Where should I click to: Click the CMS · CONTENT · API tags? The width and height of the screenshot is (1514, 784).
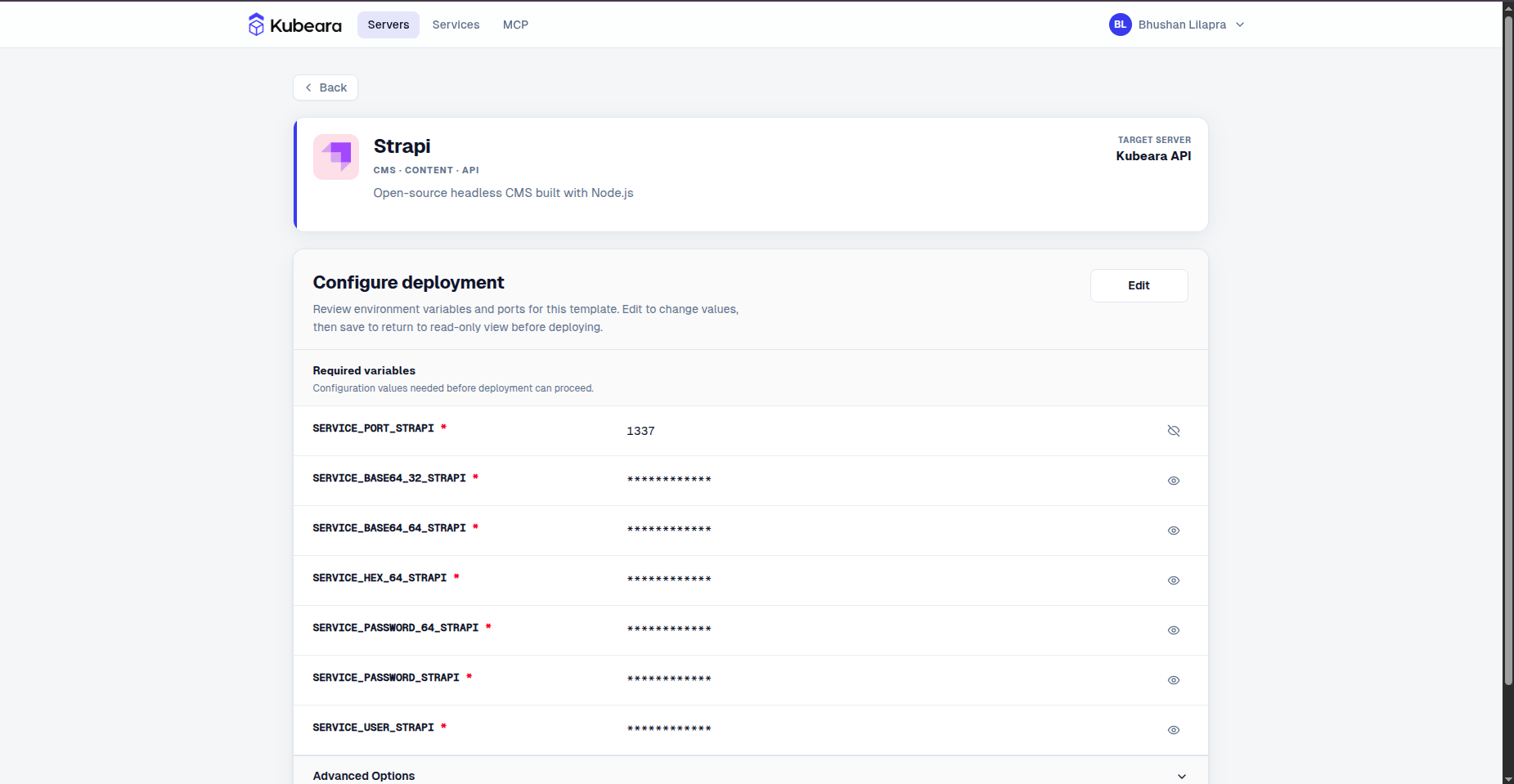click(x=426, y=170)
